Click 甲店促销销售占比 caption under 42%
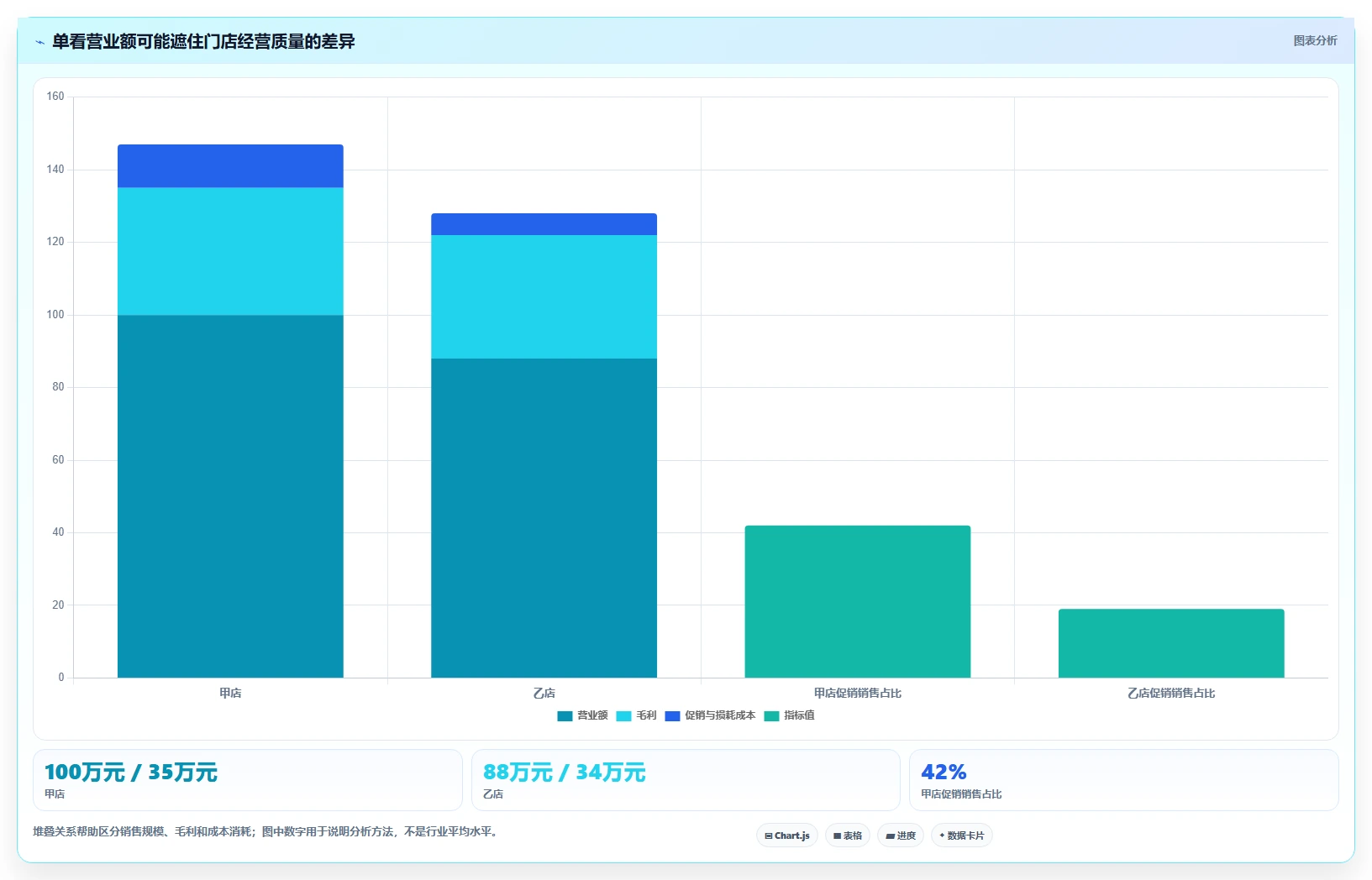1372x880 pixels. click(x=961, y=794)
